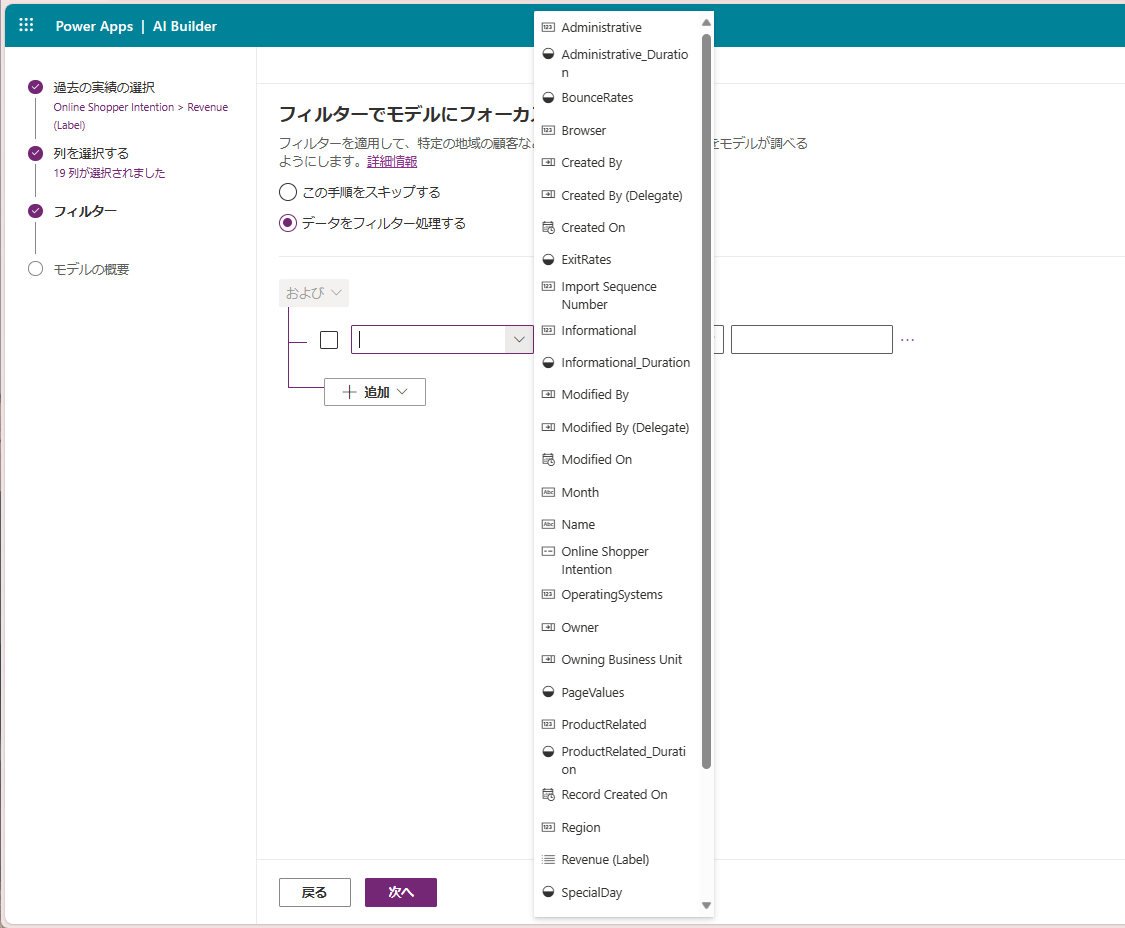Viewport: 1125px width, 928px height.
Task: Click the Modified By lookup icon
Action: (548, 394)
